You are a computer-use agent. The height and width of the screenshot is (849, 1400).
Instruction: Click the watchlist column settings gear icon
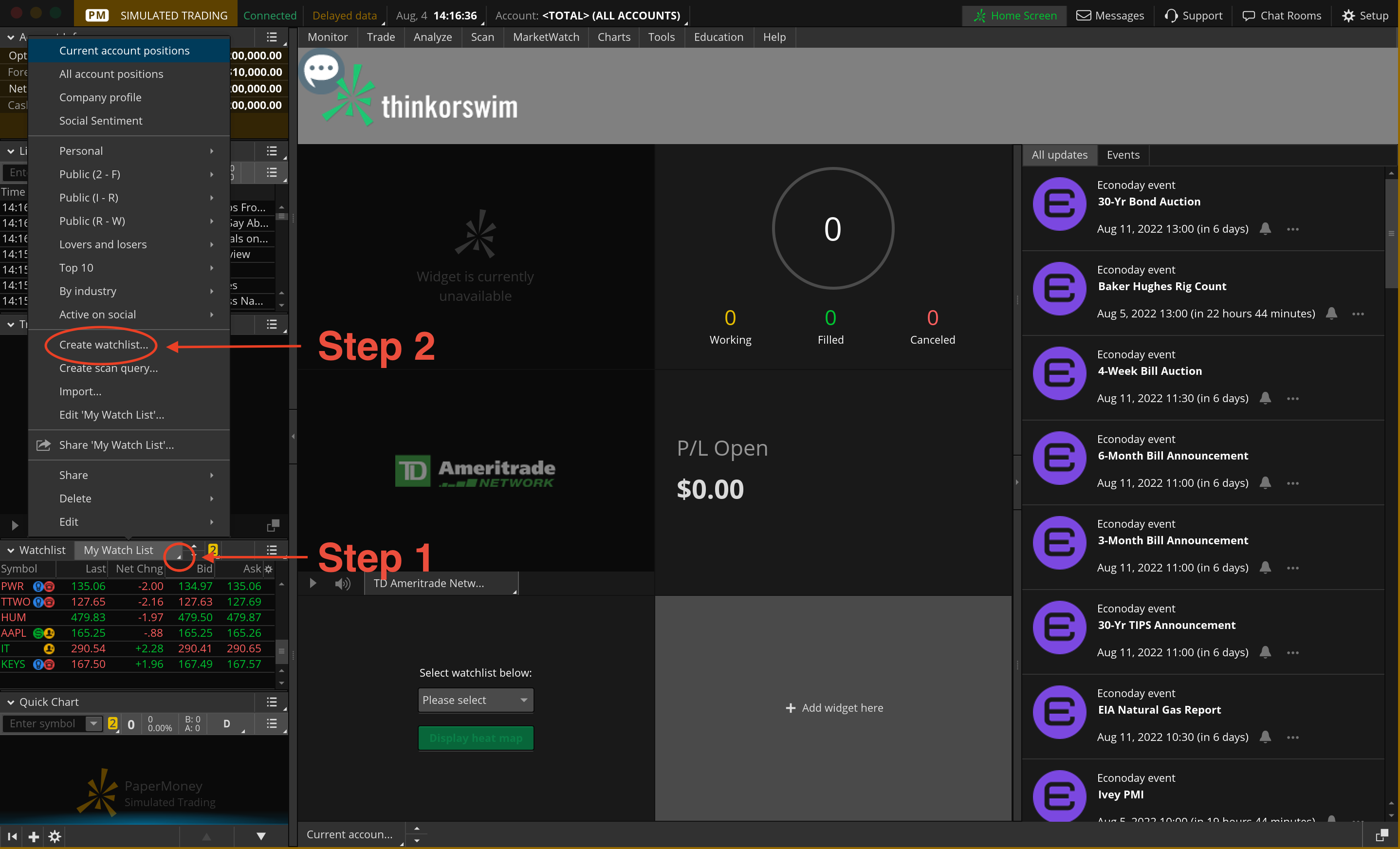coord(269,569)
